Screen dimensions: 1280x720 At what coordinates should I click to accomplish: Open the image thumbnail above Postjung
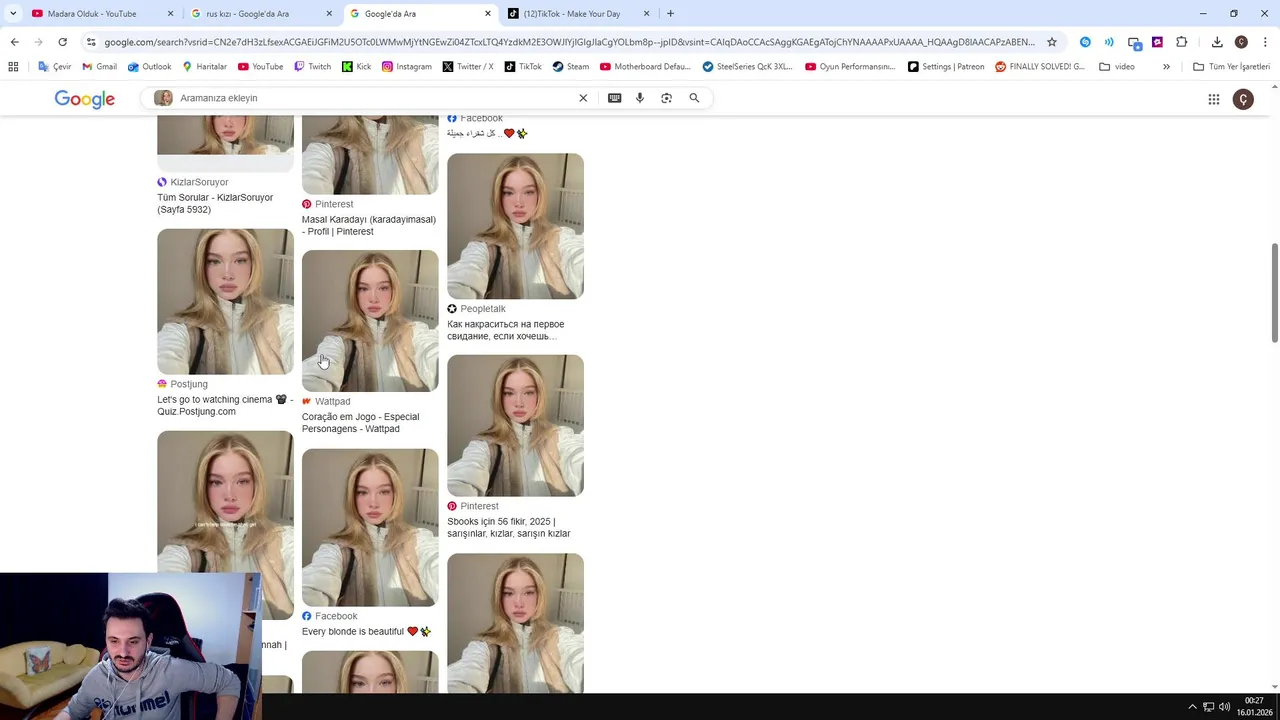coord(225,301)
